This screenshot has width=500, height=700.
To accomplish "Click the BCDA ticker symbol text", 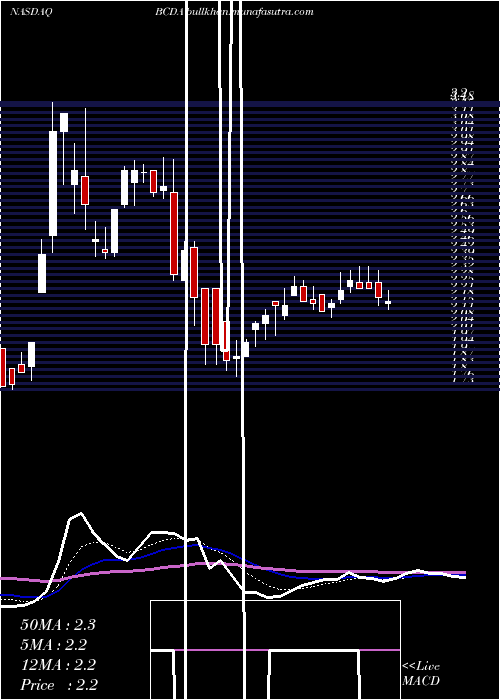I will (168, 12).
